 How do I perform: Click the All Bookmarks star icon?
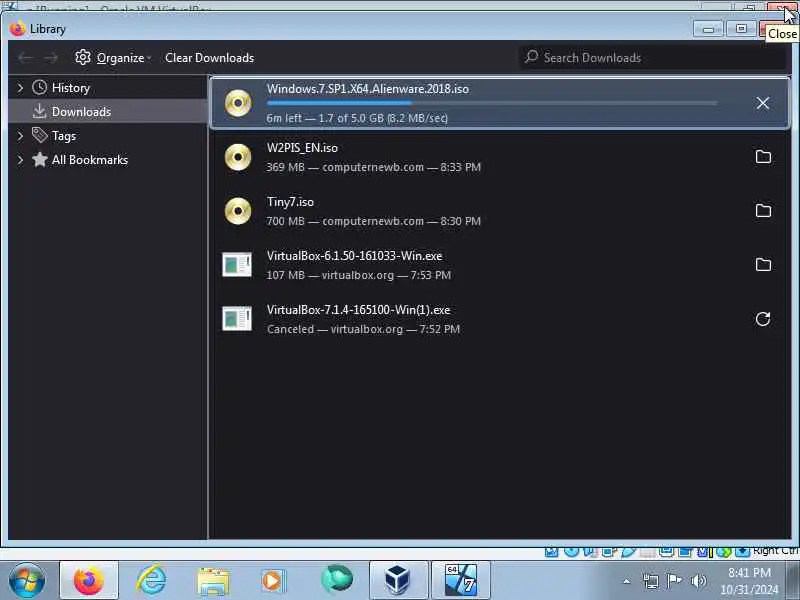click(x=39, y=160)
